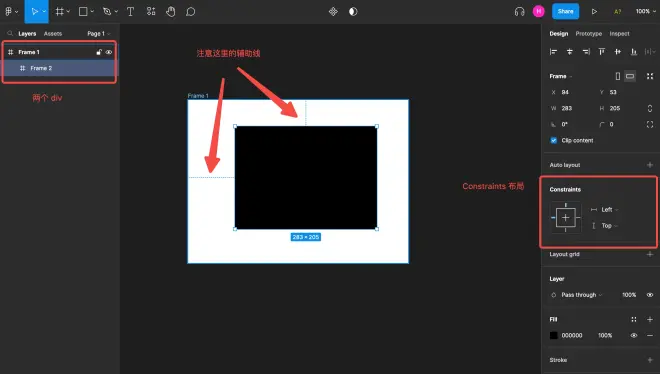Click the Resize to fit icon
This screenshot has height=374, width=660.
point(650,76)
